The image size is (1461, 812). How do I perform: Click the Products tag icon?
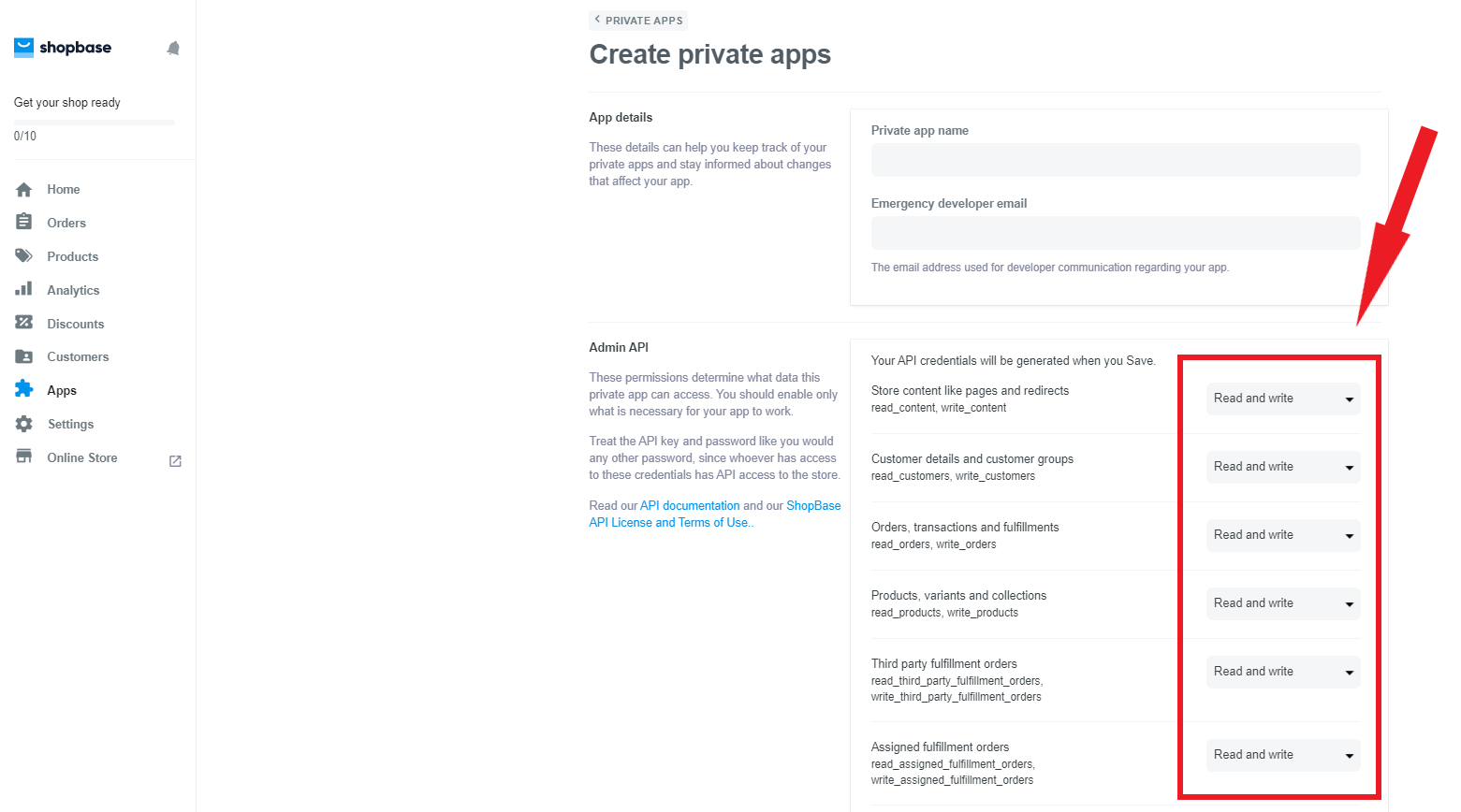[x=24, y=255]
